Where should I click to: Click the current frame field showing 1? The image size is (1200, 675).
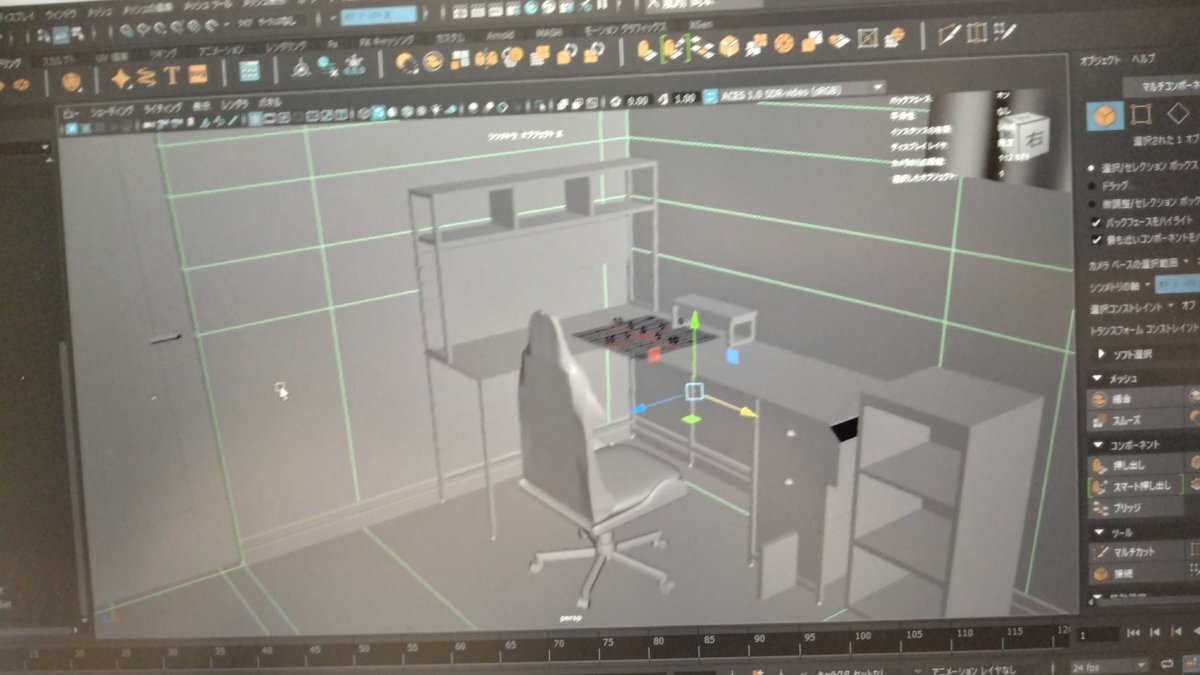point(1098,634)
